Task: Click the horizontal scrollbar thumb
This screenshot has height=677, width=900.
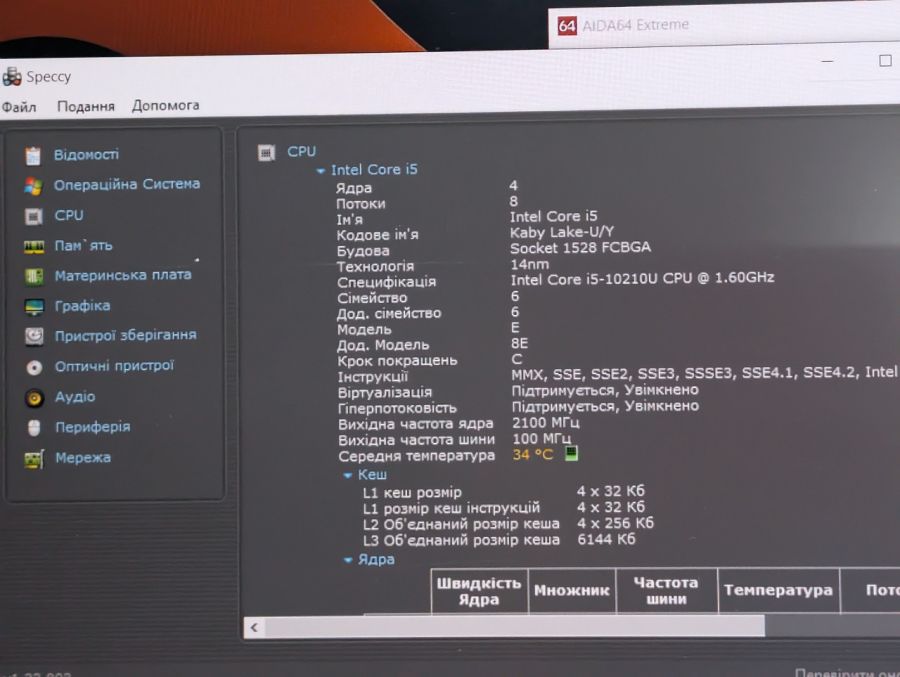Action: [514, 627]
